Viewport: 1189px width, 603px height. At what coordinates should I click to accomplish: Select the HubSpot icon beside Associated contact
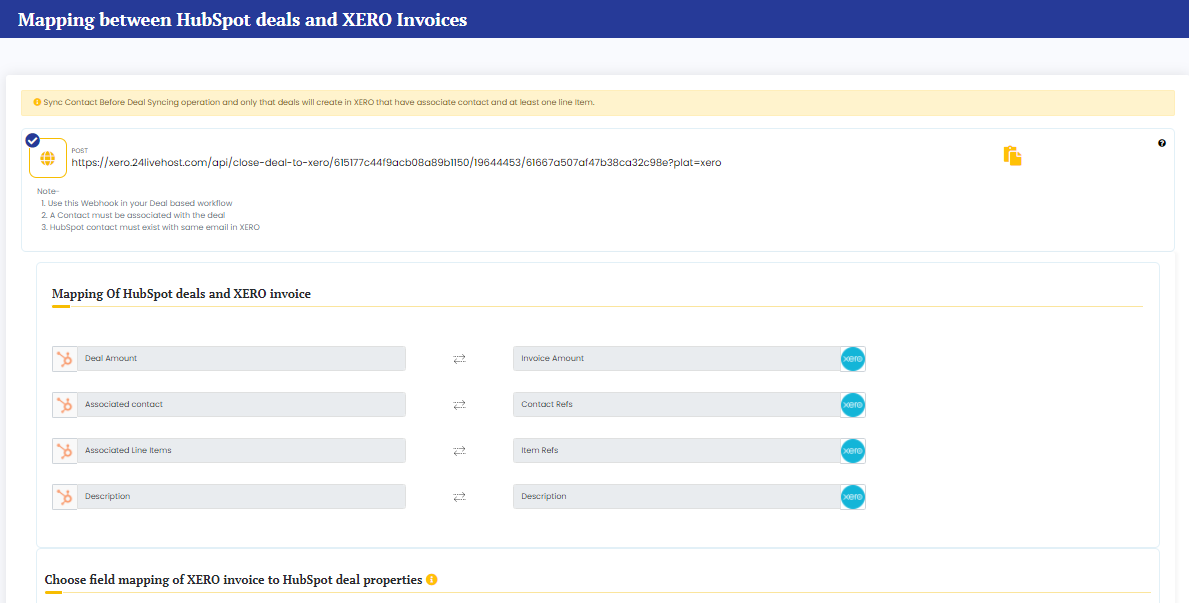tap(65, 404)
